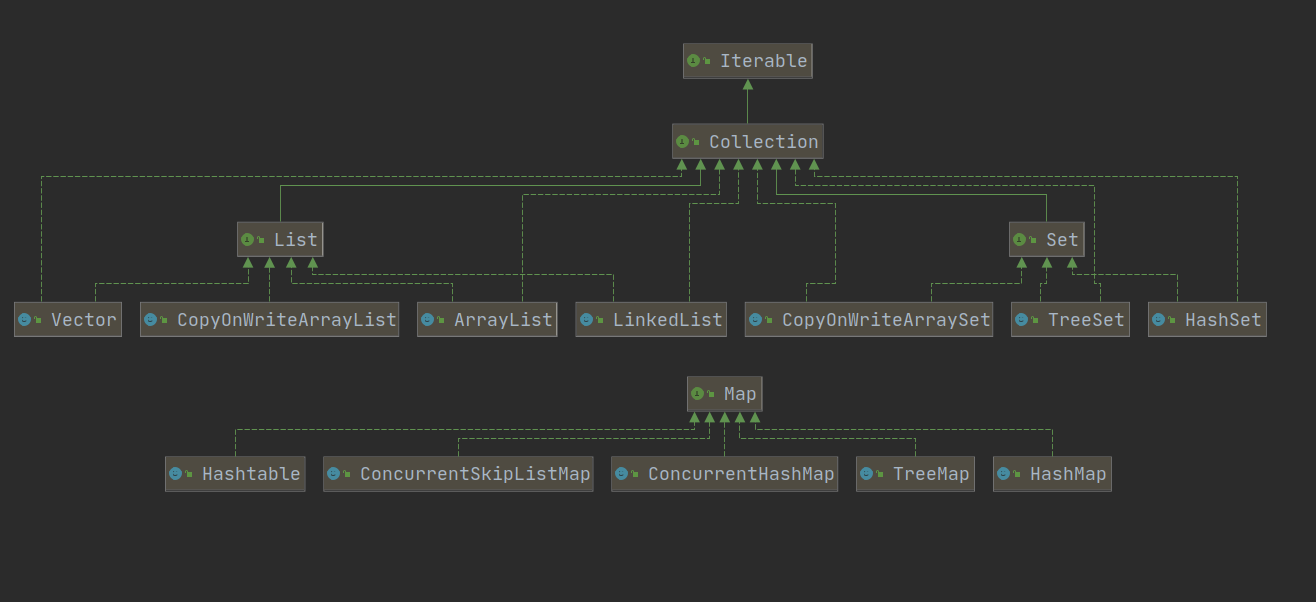The width and height of the screenshot is (1316, 602).
Task: Click the interface icon on List node
Action: (x=247, y=240)
